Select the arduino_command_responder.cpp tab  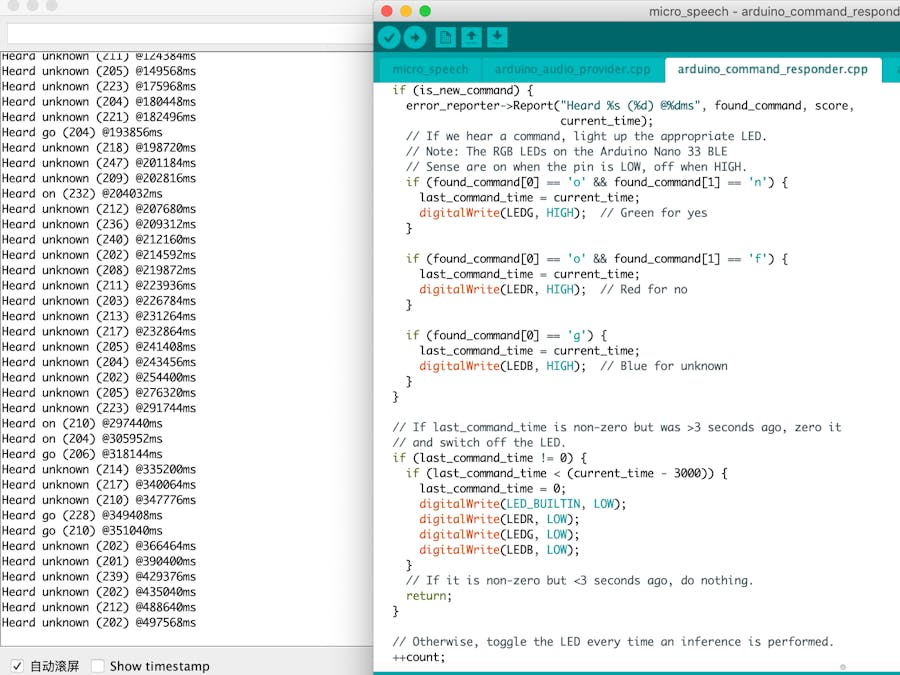coord(772,69)
